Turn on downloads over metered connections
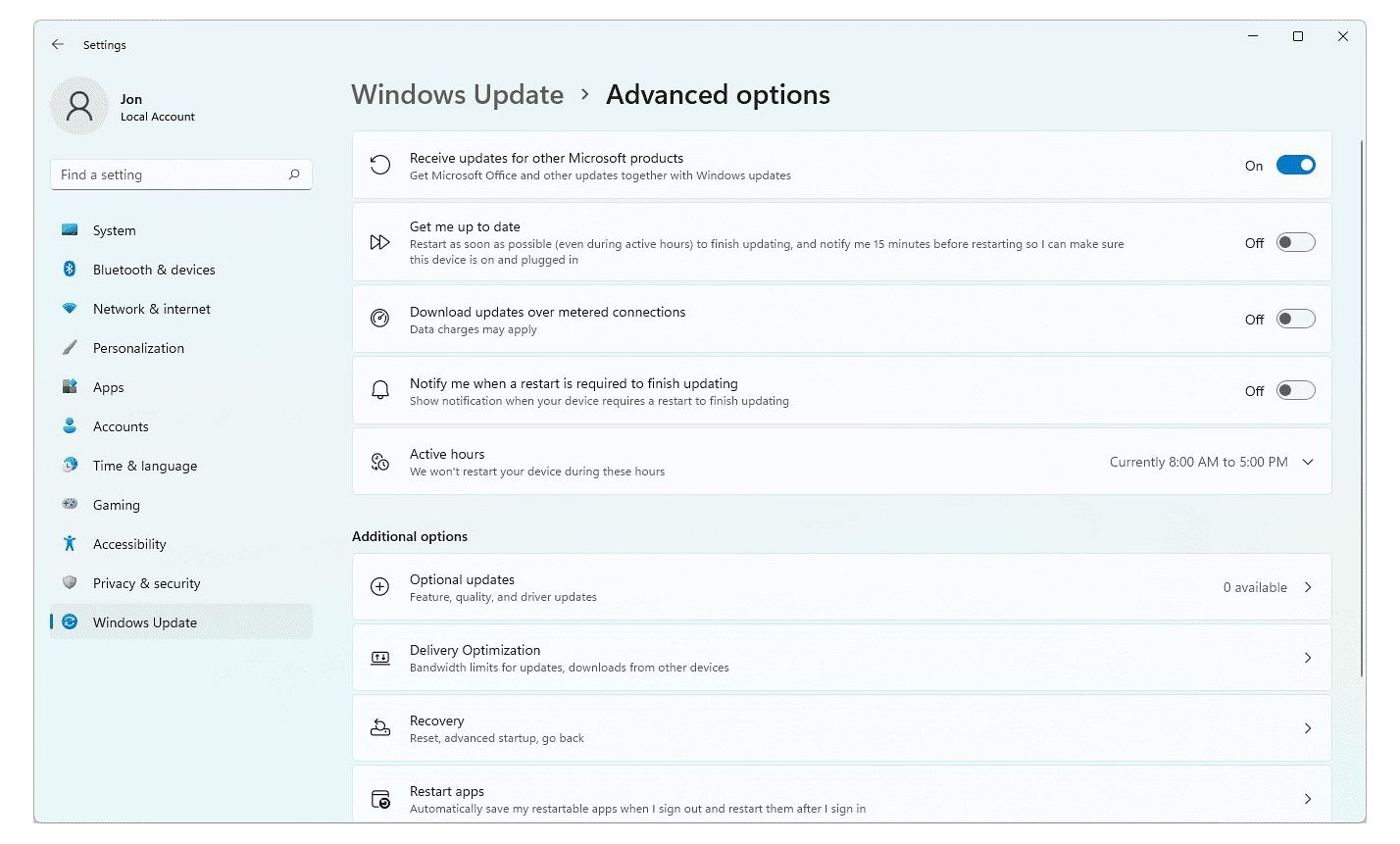 click(x=1296, y=319)
